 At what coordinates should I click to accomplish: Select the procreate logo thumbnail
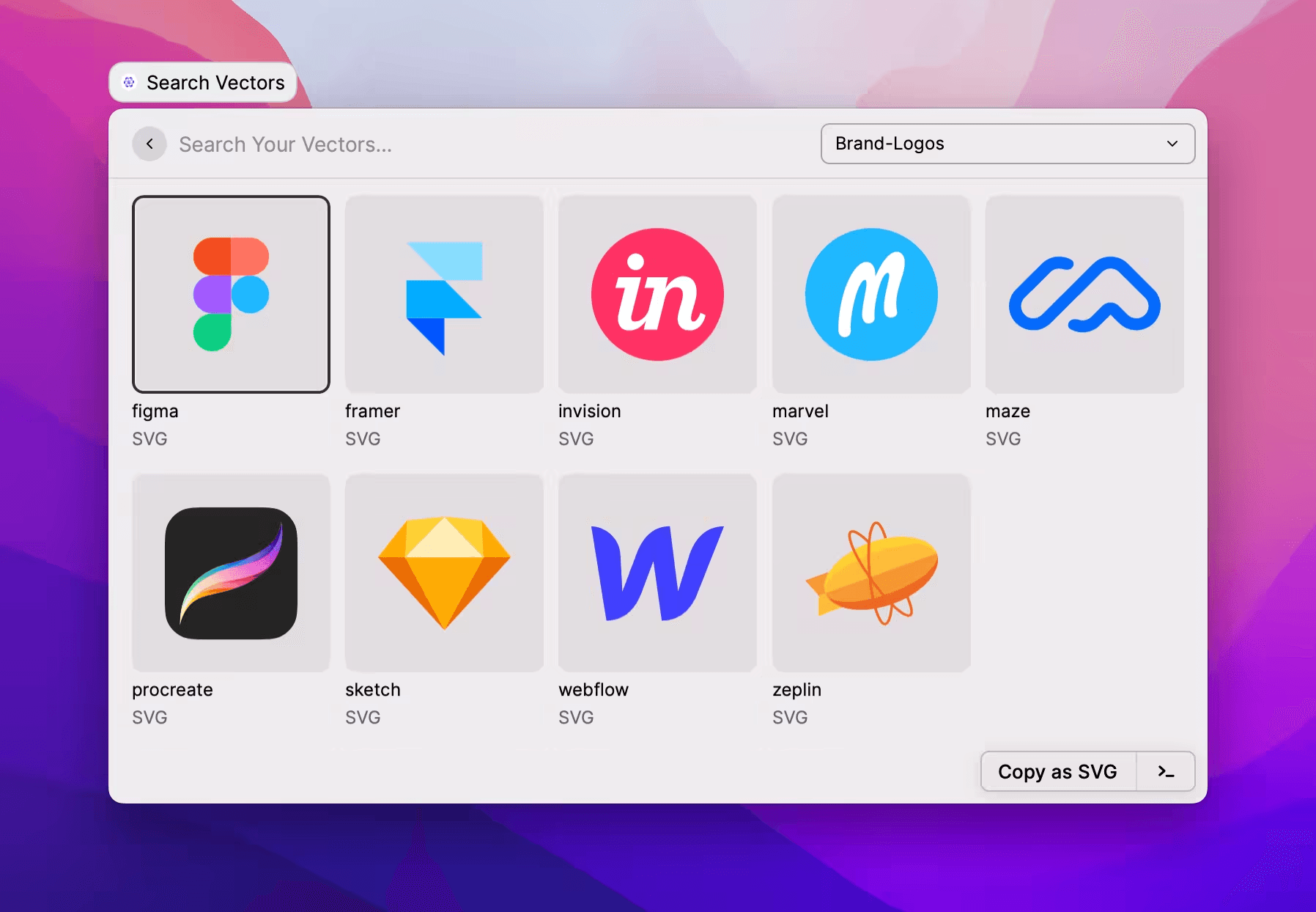click(231, 573)
